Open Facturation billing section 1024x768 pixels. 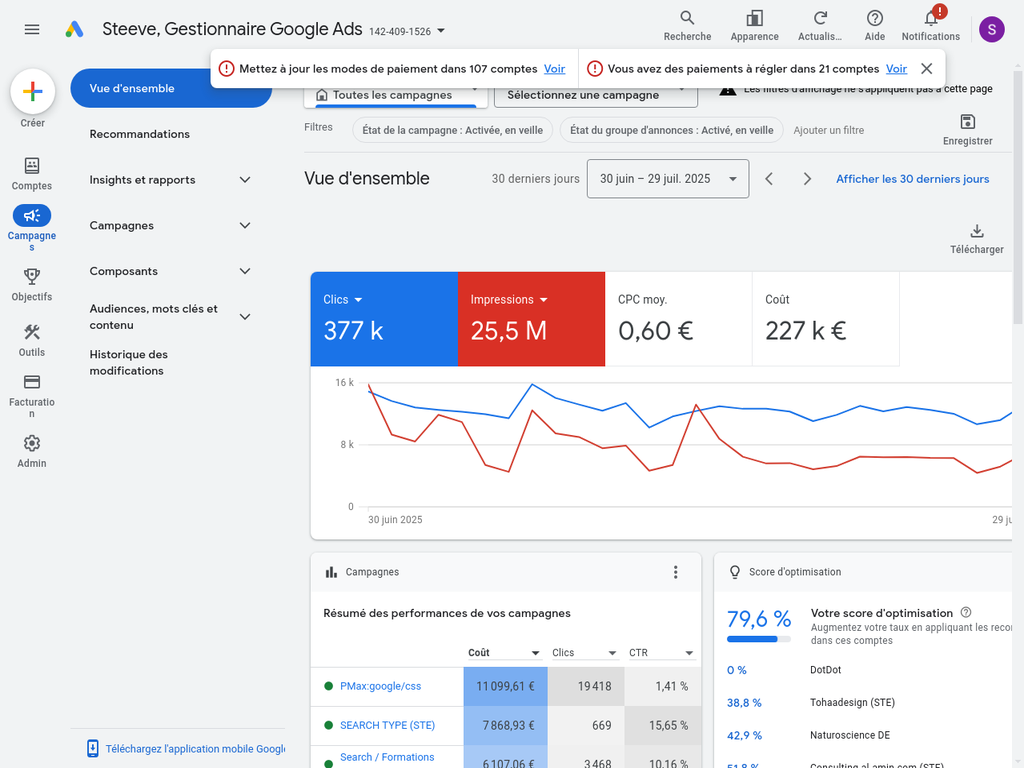[31, 395]
